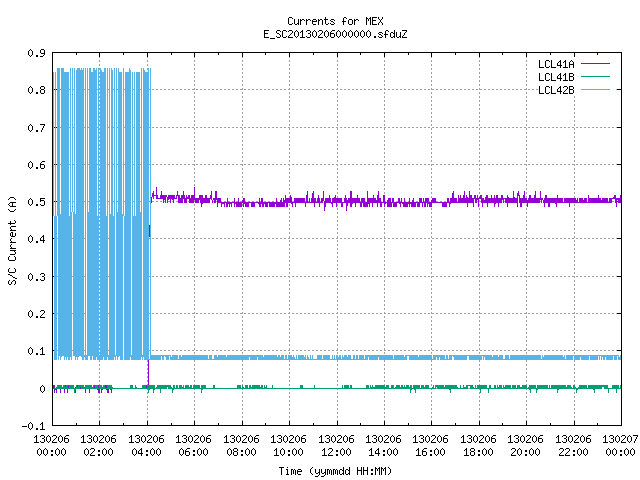The image size is (640, 480).
Task: Click the dense blue LCL42B oscillation block
Action: click(x=102, y=213)
